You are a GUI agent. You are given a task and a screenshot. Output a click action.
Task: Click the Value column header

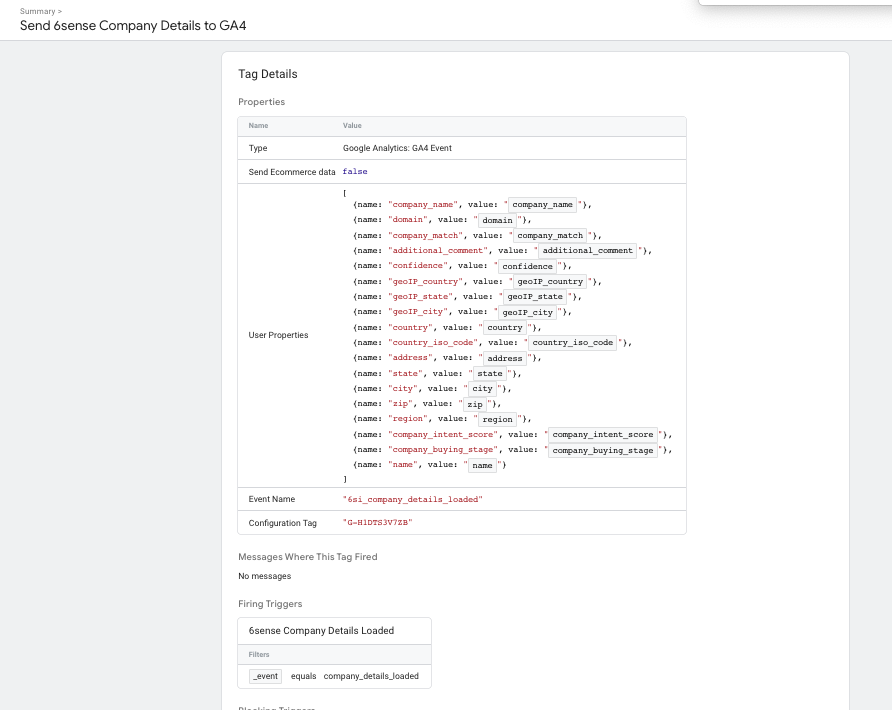click(352, 126)
